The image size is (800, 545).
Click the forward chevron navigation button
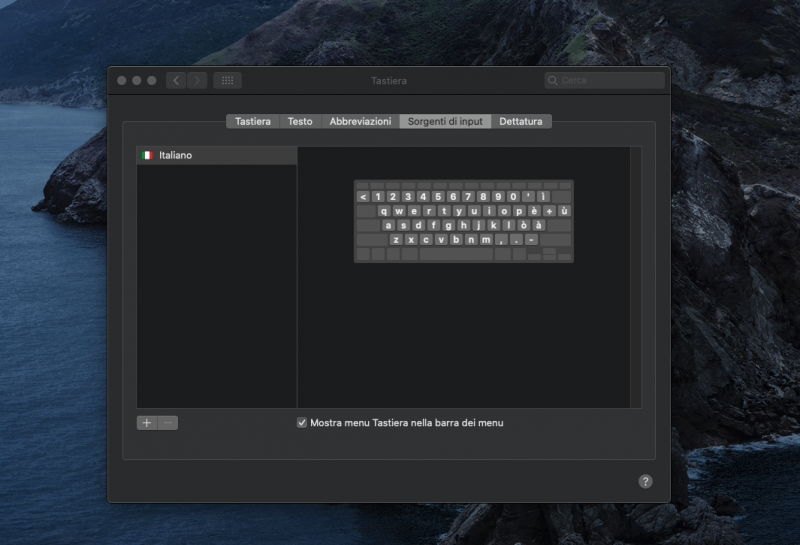[x=197, y=80]
